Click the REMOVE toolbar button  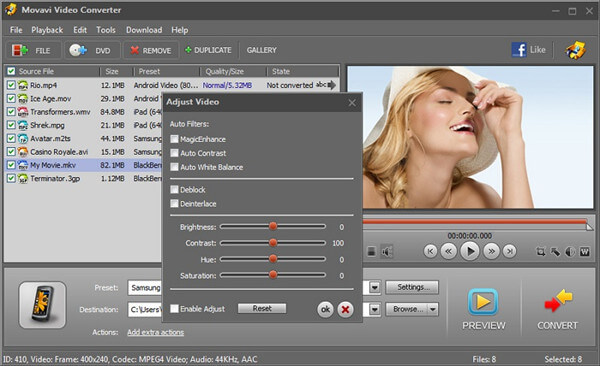[x=151, y=50]
